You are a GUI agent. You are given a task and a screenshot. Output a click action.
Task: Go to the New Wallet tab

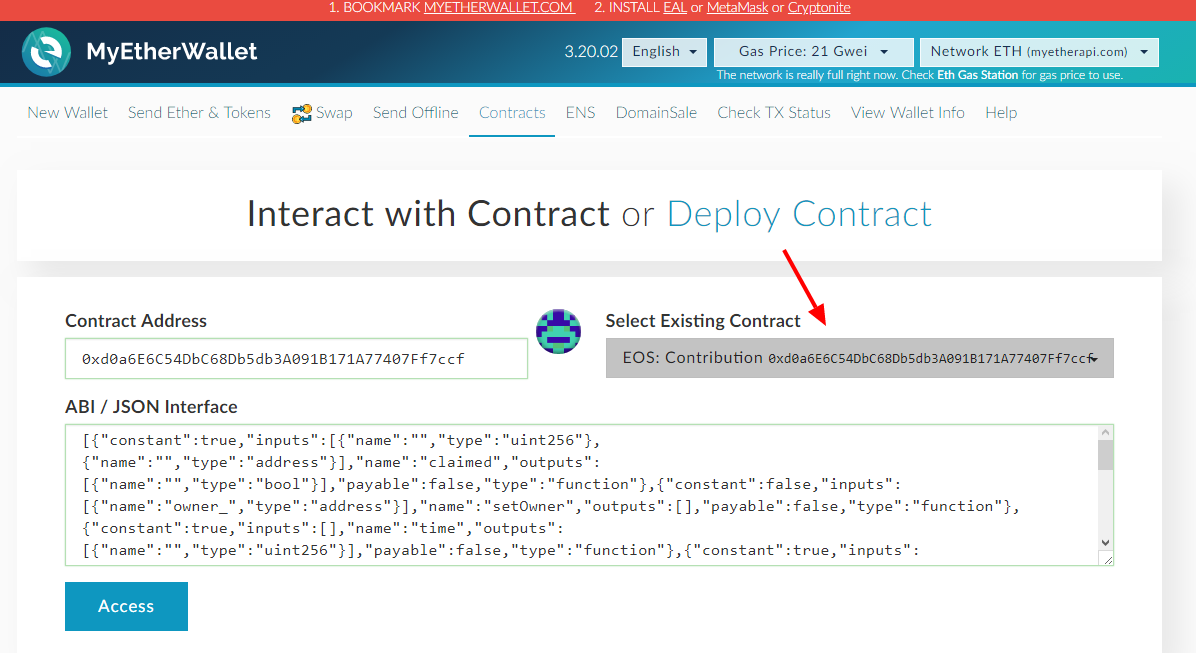point(67,113)
